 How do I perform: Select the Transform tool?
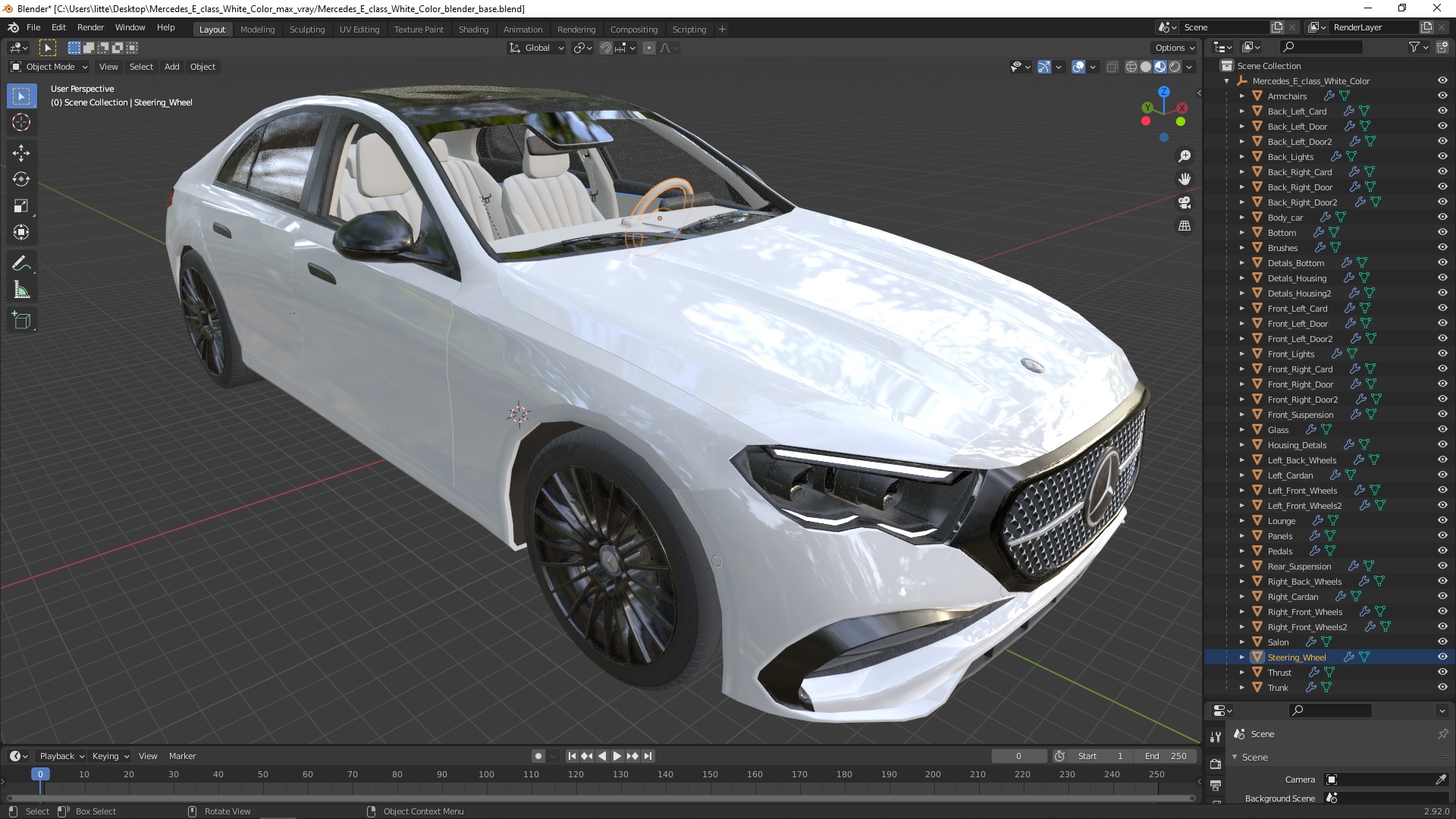point(21,233)
